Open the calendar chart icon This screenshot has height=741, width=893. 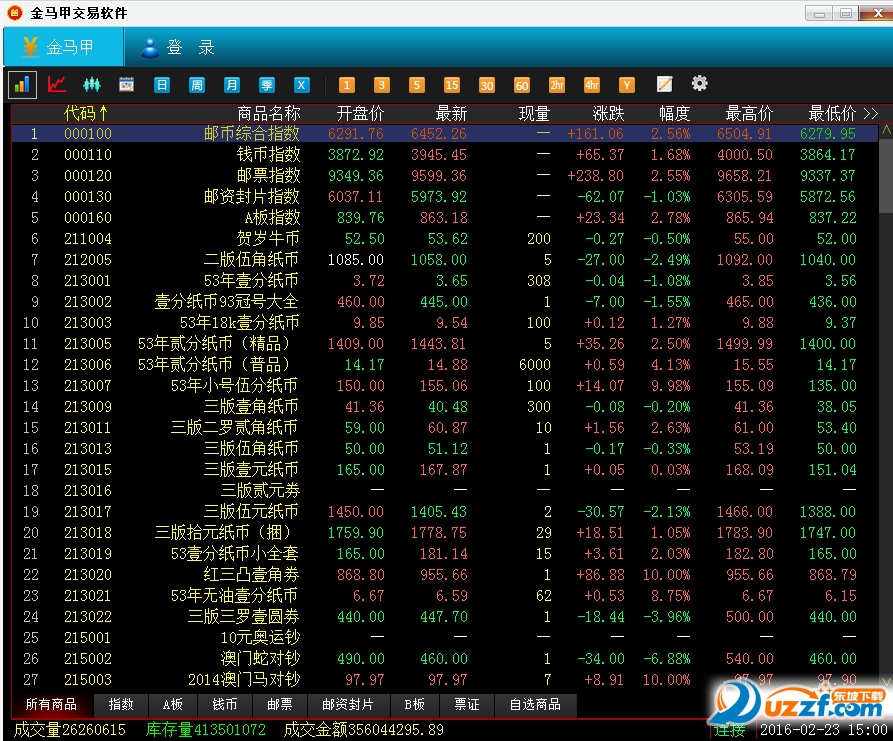126,85
